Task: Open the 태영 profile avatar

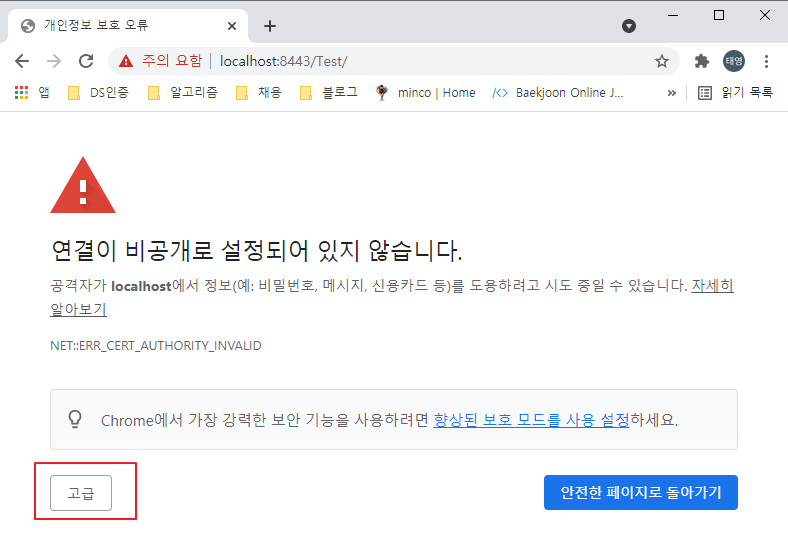Action: pyautogui.click(x=734, y=61)
